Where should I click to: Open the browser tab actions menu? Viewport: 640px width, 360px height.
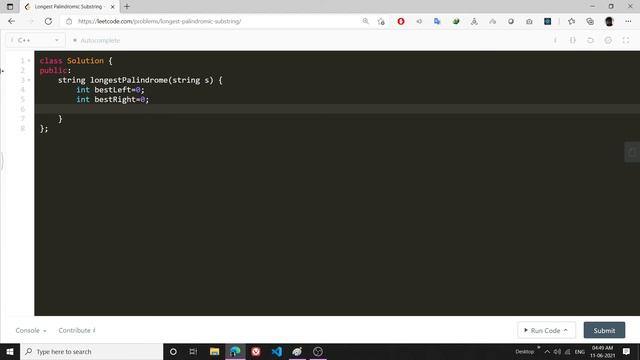click(x=10, y=7)
